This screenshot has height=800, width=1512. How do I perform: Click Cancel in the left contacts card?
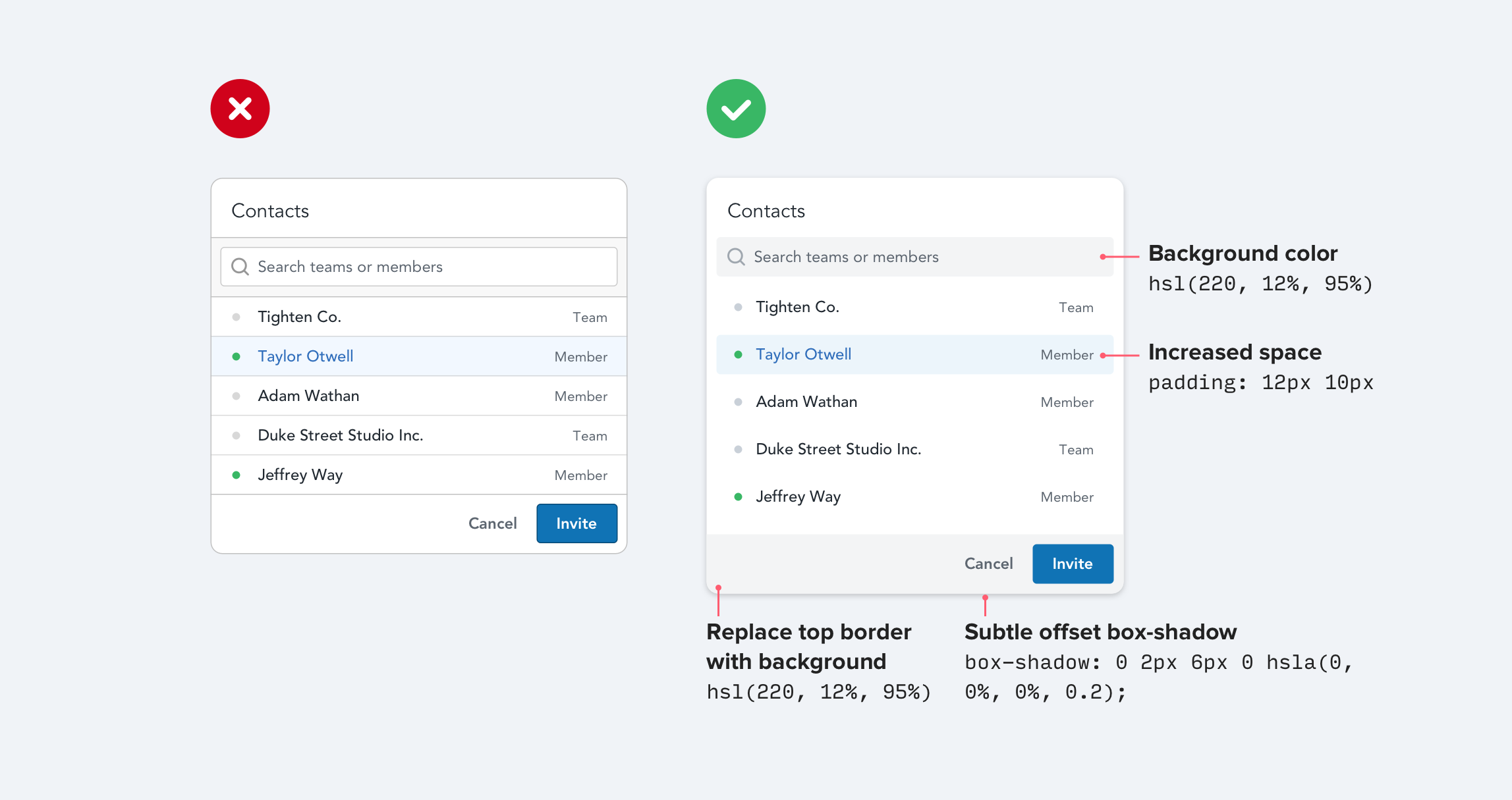point(492,523)
